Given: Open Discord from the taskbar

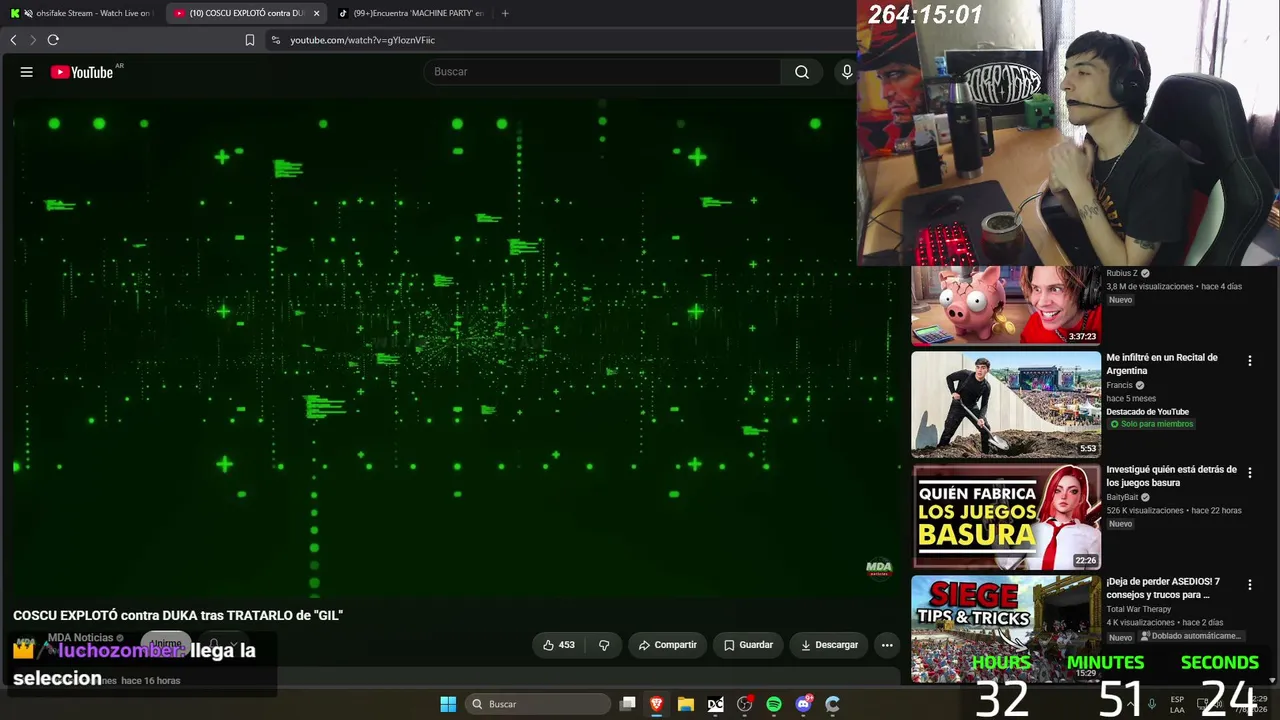Looking at the screenshot, I should (x=803, y=704).
